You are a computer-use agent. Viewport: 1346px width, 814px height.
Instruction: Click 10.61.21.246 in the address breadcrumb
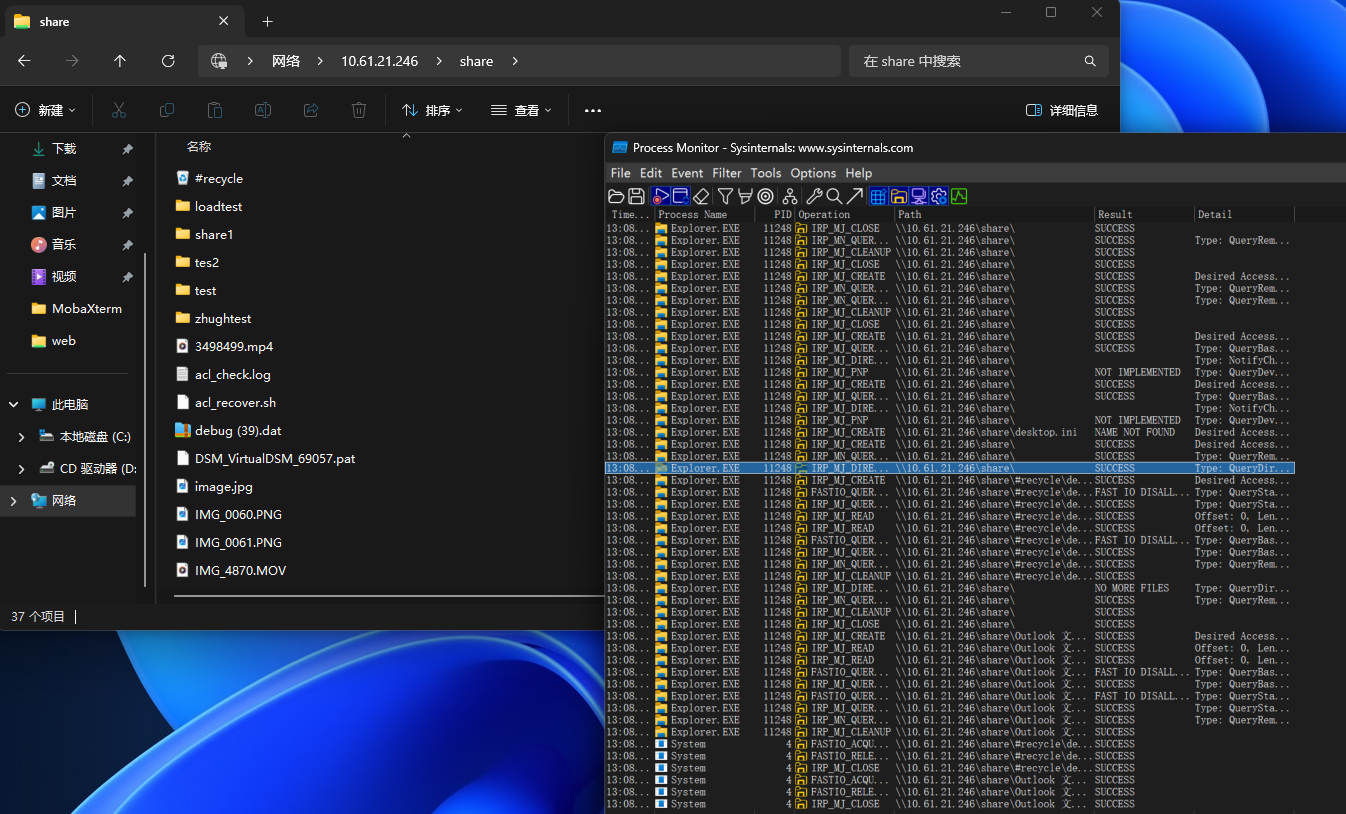click(x=379, y=61)
